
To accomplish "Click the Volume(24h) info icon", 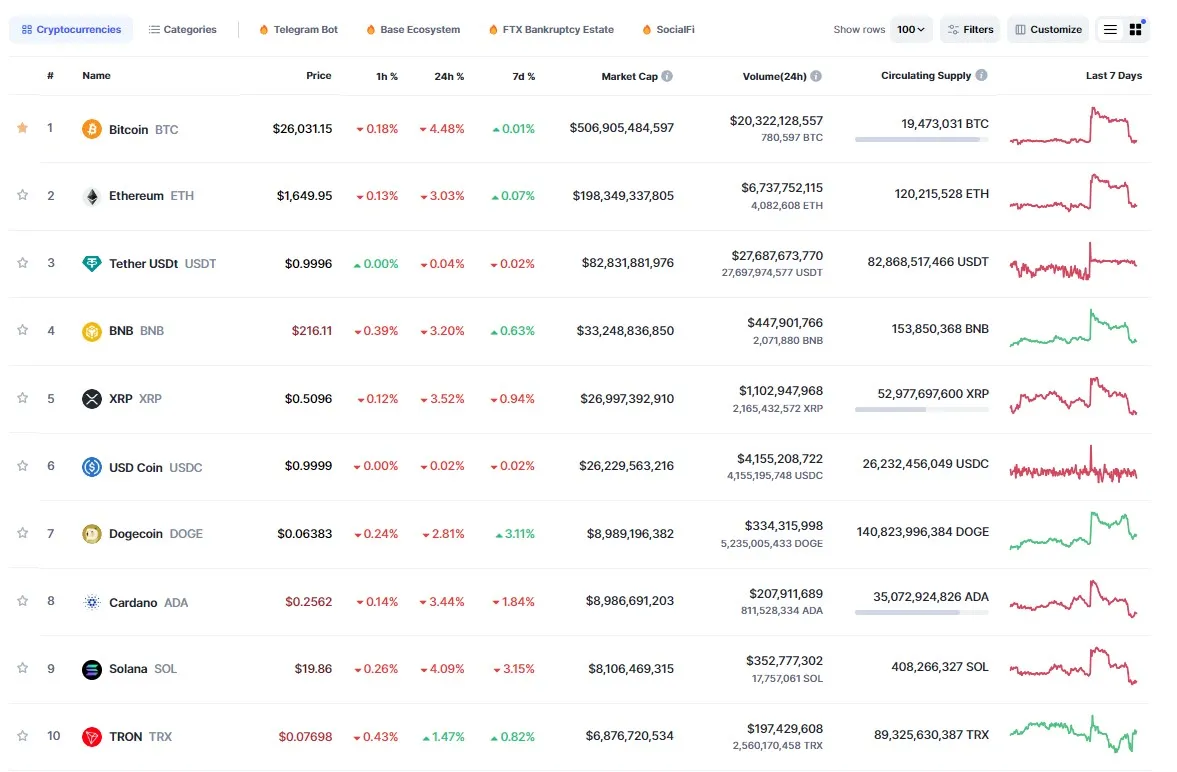I will pos(816,76).
